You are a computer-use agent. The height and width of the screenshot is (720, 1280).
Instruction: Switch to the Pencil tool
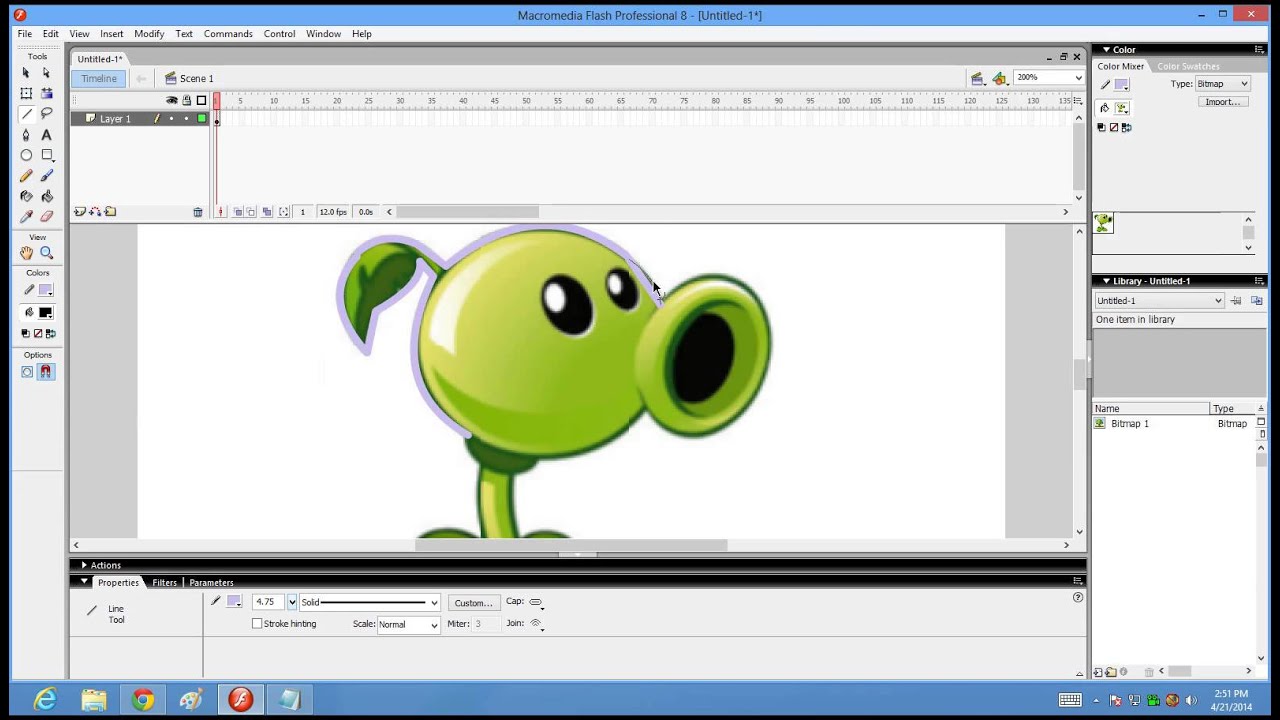click(26, 176)
